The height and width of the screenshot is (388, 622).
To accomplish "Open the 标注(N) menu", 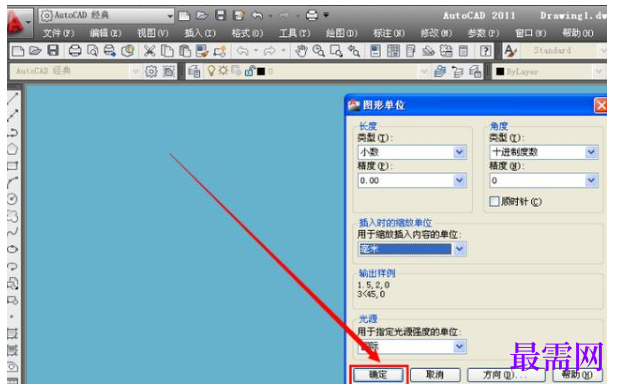I will click(389, 33).
